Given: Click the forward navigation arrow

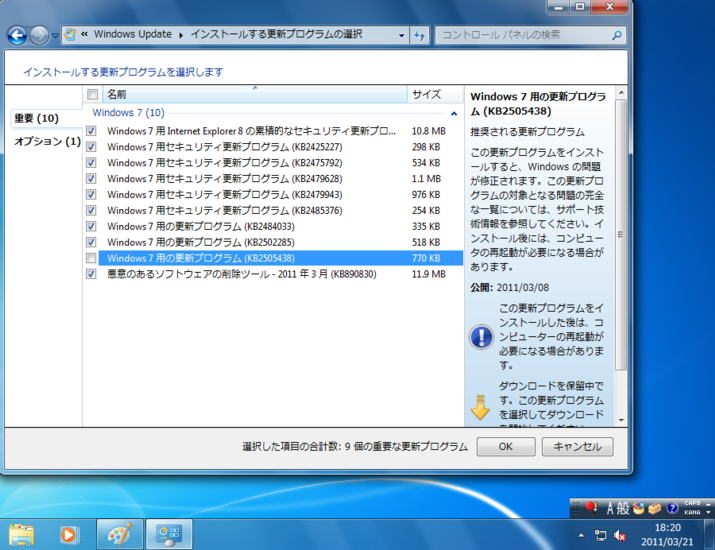Looking at the screenshot, I should [39, 35].
